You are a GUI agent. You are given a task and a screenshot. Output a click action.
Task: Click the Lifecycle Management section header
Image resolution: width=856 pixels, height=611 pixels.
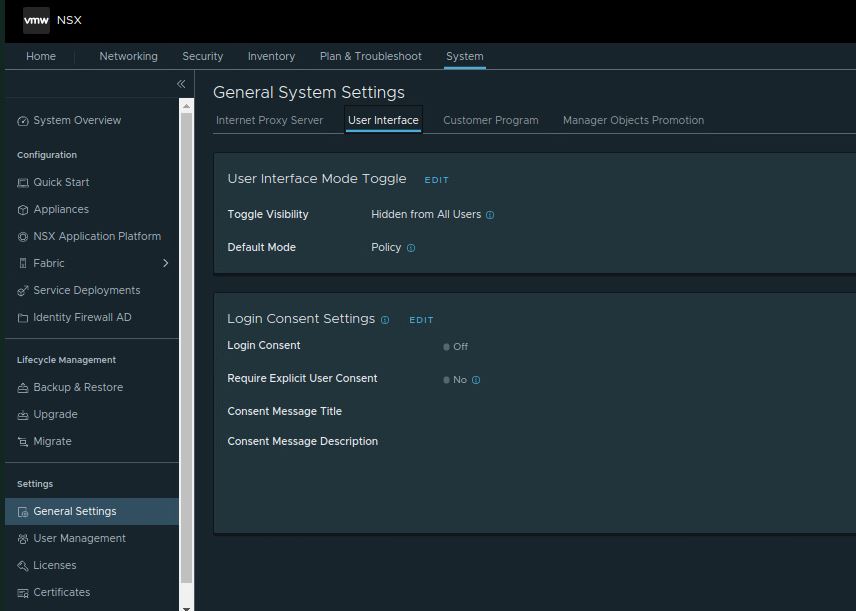[67, 360]
